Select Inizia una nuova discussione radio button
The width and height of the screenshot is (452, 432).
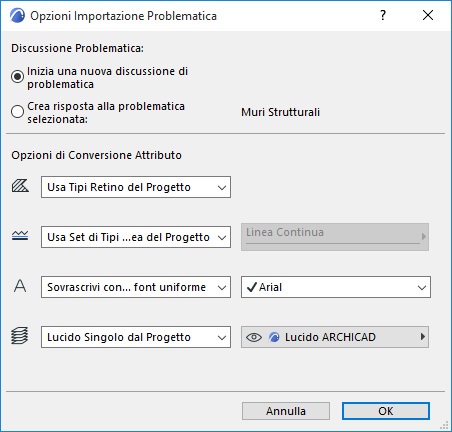[17, 77]
